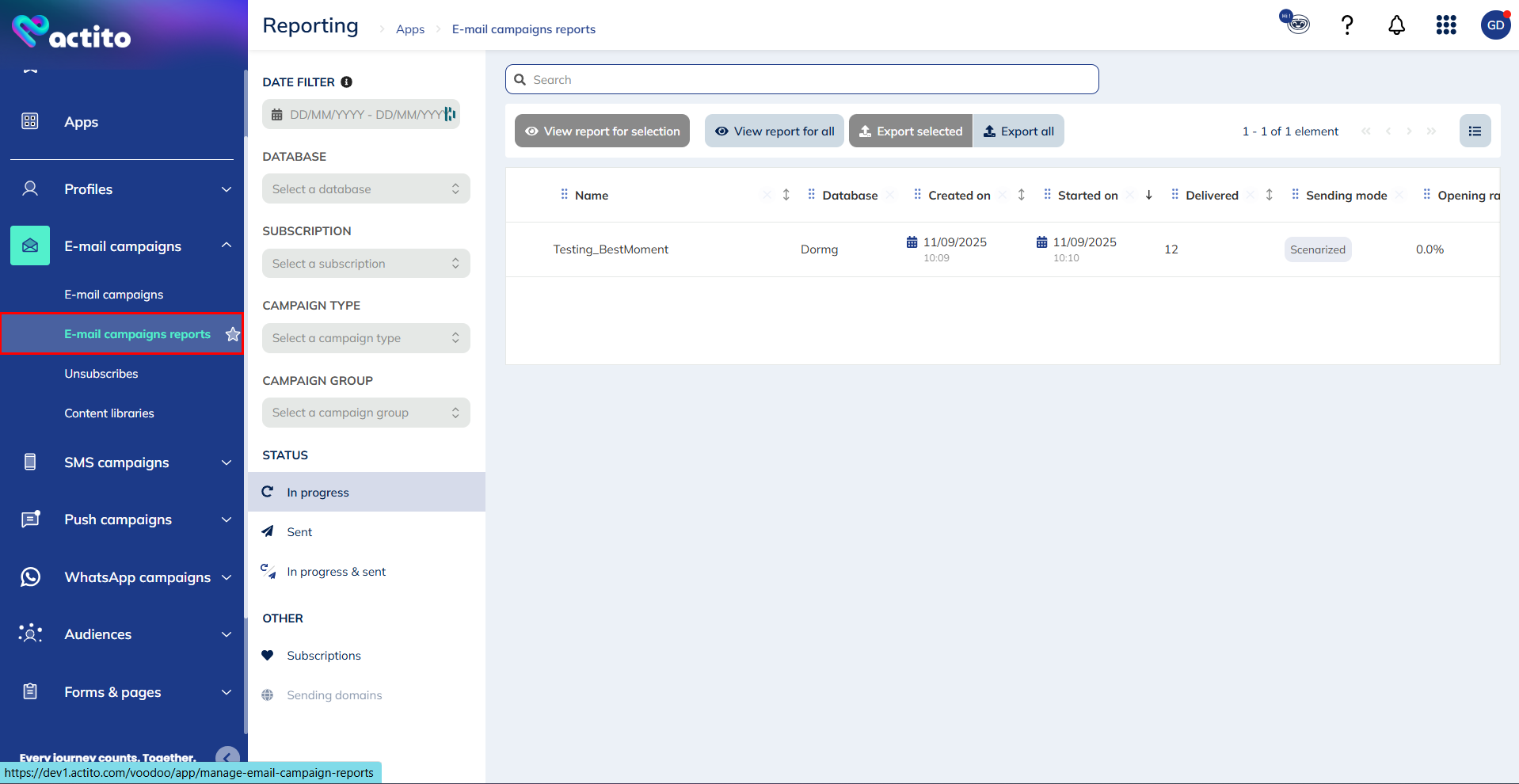Toggle sort order on Started on column
1519x784 pixels.
1148,195
